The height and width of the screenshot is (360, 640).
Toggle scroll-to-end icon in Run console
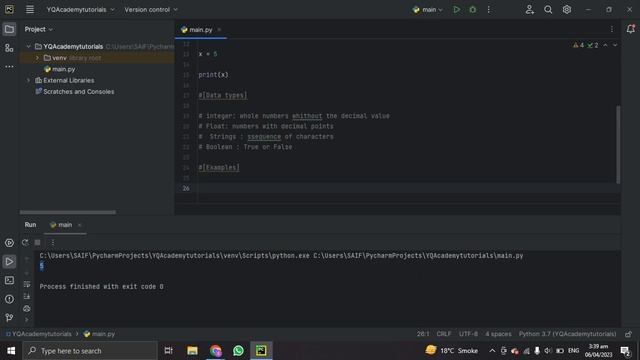[x=27, y=296]
